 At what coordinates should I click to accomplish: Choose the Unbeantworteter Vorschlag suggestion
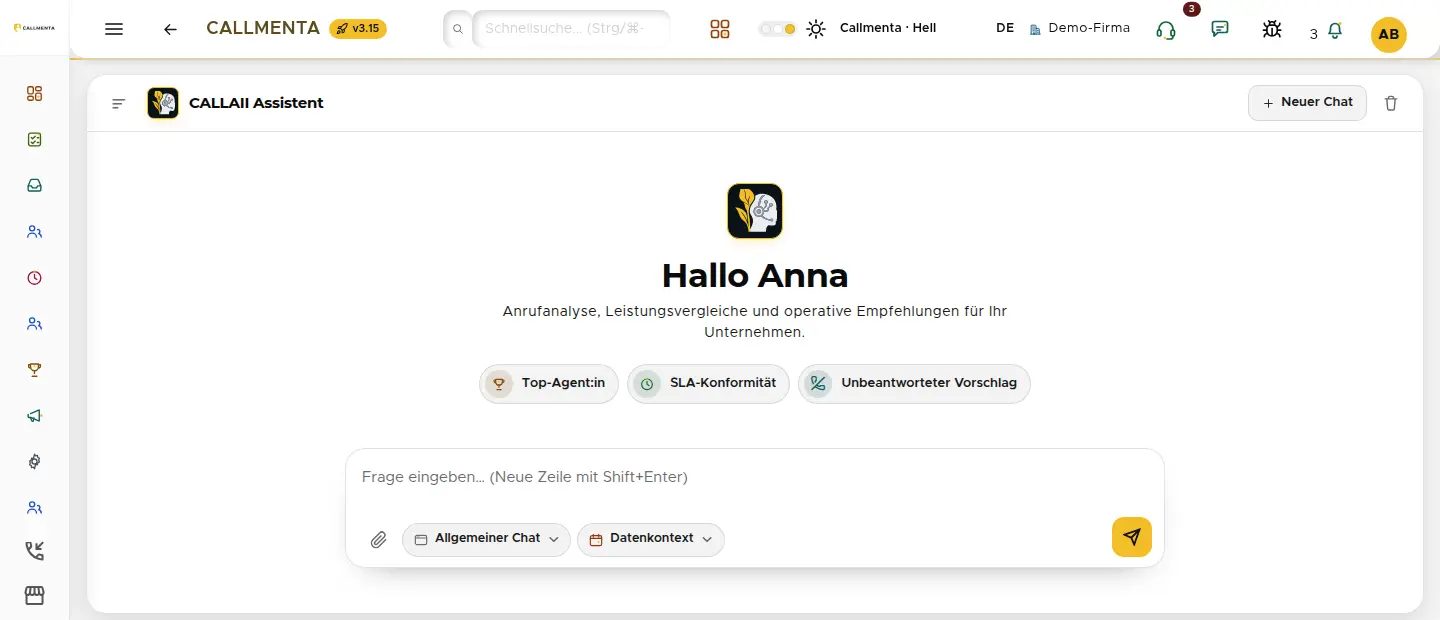(x=914, y=384)
